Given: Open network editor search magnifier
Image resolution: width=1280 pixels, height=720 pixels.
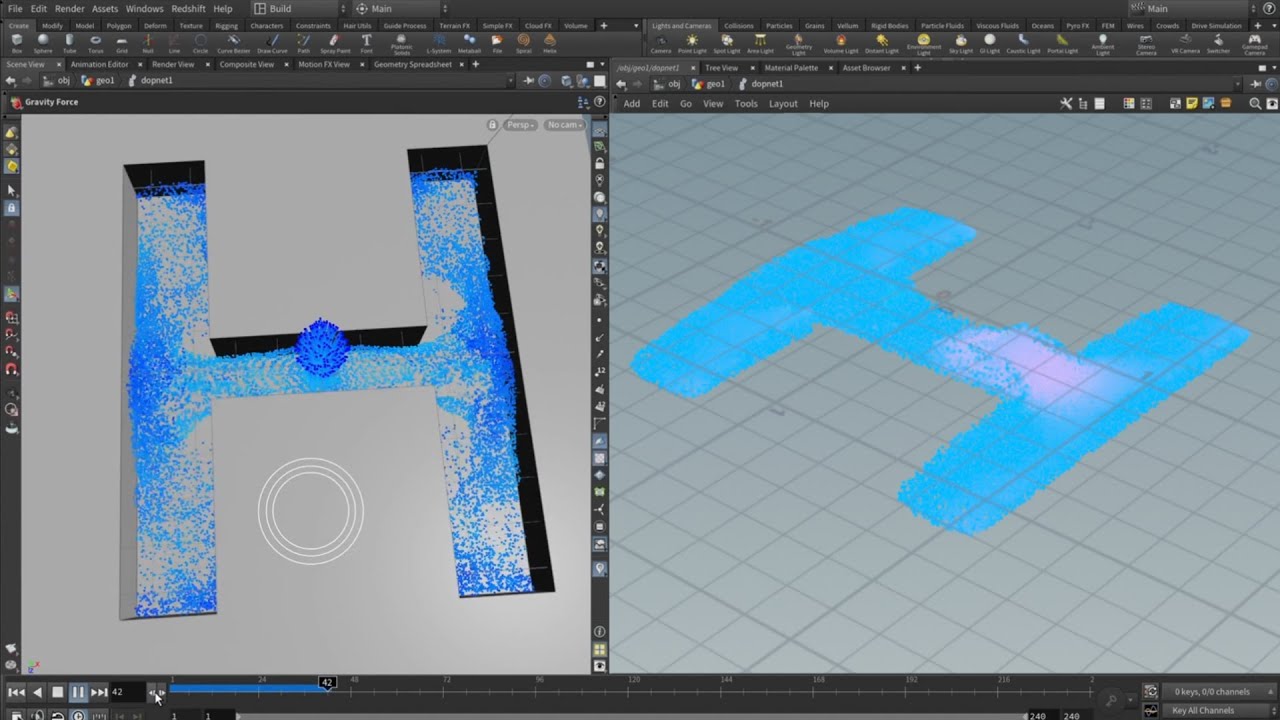Looking at the screenshot, I should (1255, 103).
